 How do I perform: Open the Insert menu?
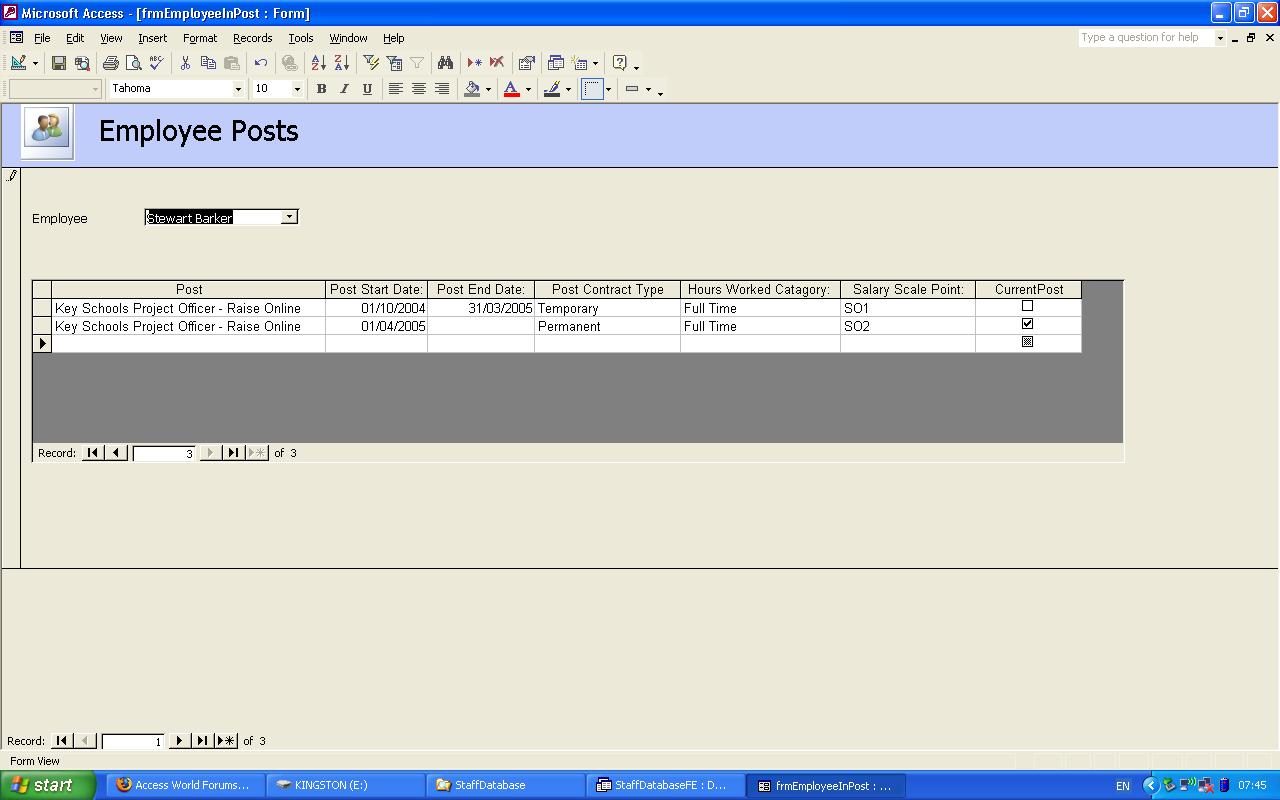click(x=153, y=38)
